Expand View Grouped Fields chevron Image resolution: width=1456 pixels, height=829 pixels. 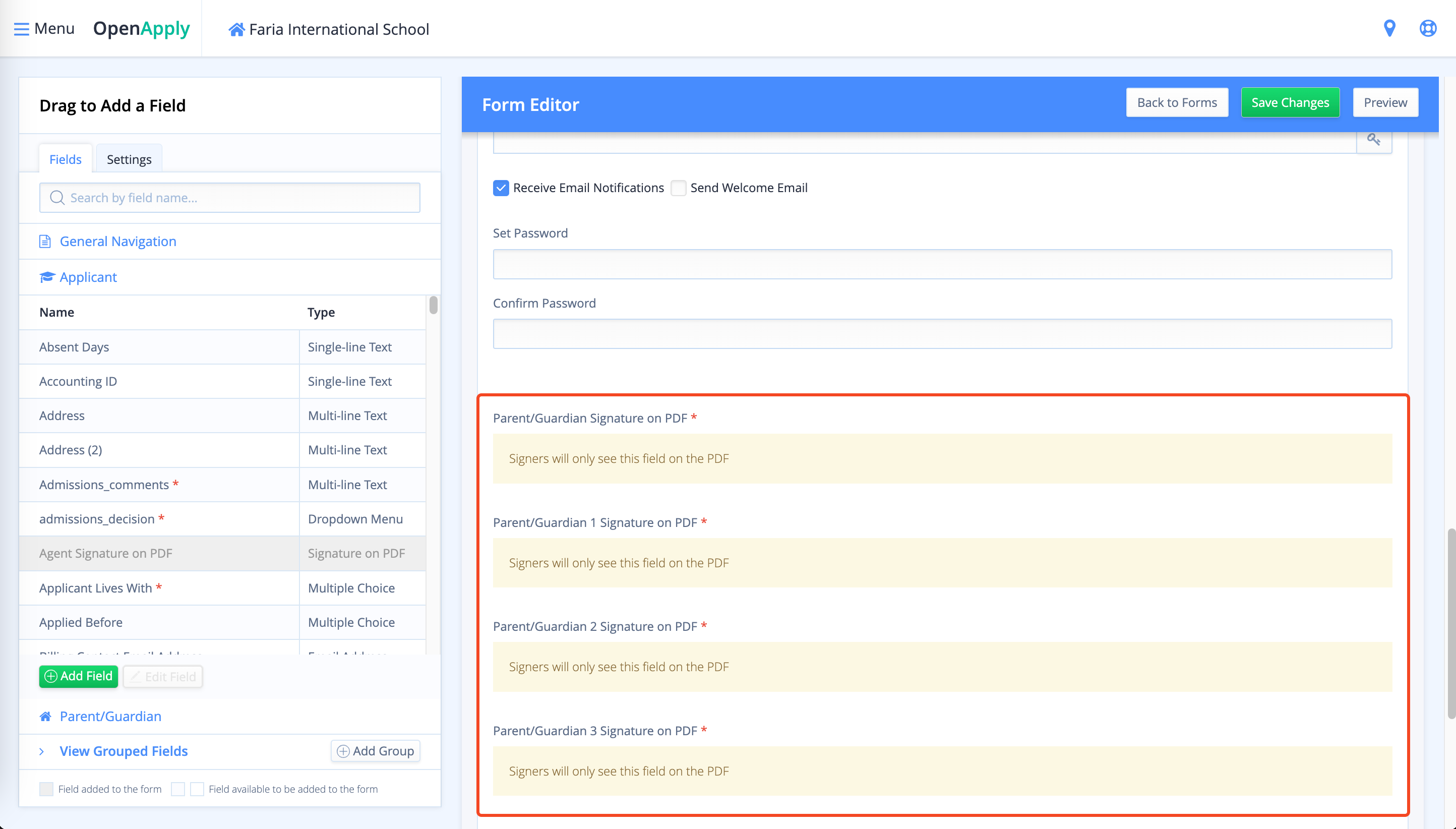pyautogui.click(x=41, y=751)
